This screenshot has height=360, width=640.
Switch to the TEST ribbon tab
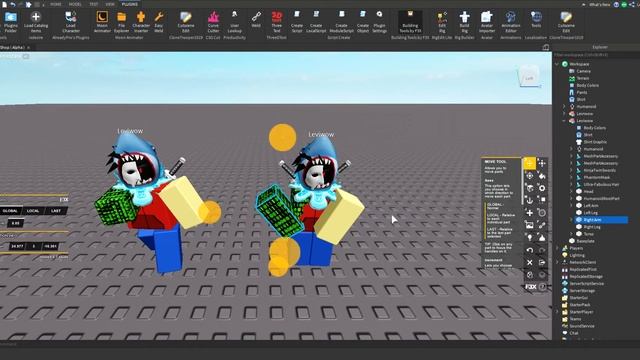(x=94, y=4)
